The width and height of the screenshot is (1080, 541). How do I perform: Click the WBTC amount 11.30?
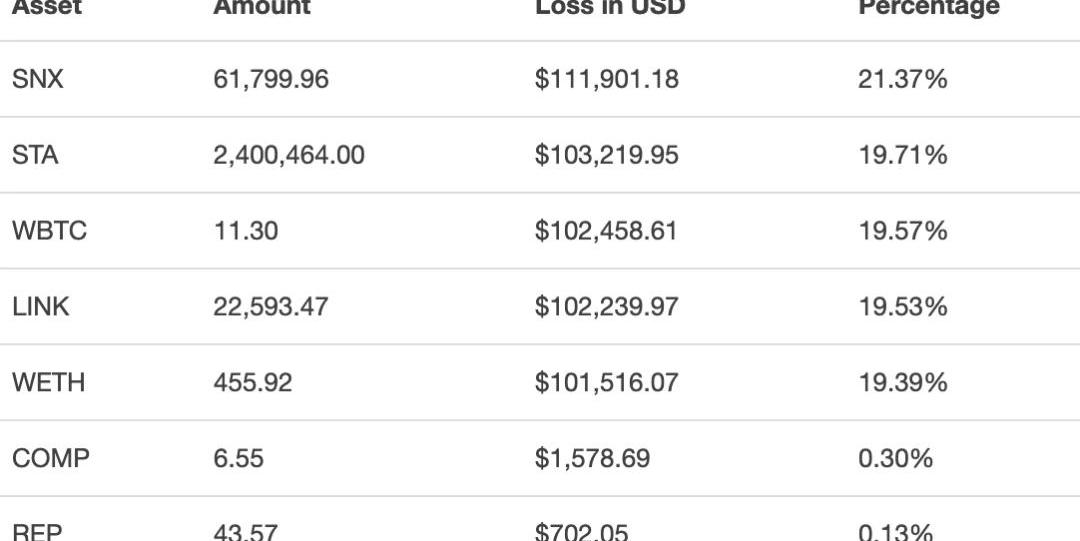pyautogui.click(x=246, y=232)
